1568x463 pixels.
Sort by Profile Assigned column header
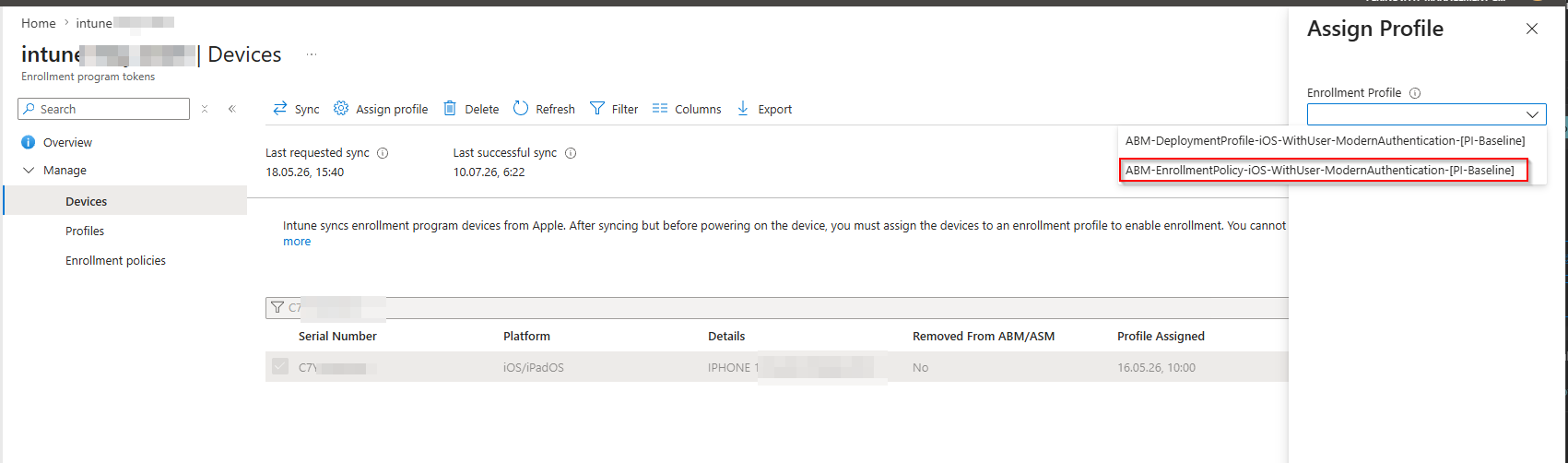(x=1161, y=336)
